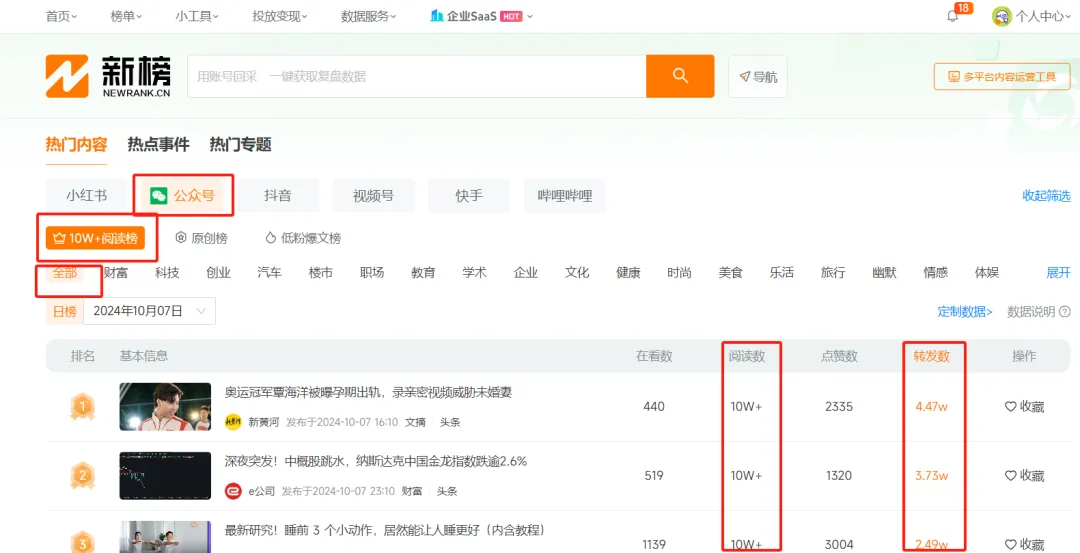Click the rank 1 medal badge

pos(82,407)
